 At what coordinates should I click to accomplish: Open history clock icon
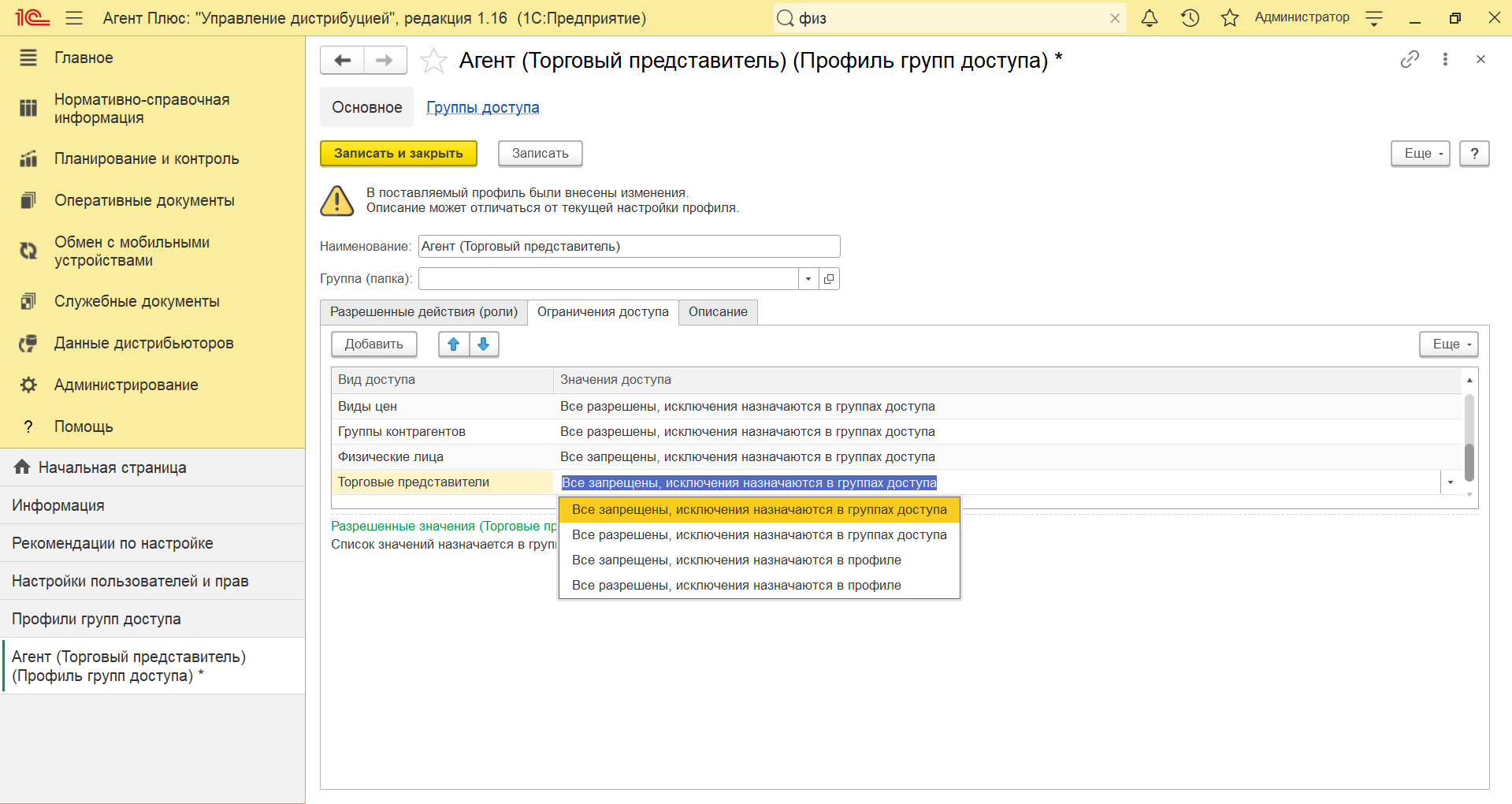tap(1190, 18)
